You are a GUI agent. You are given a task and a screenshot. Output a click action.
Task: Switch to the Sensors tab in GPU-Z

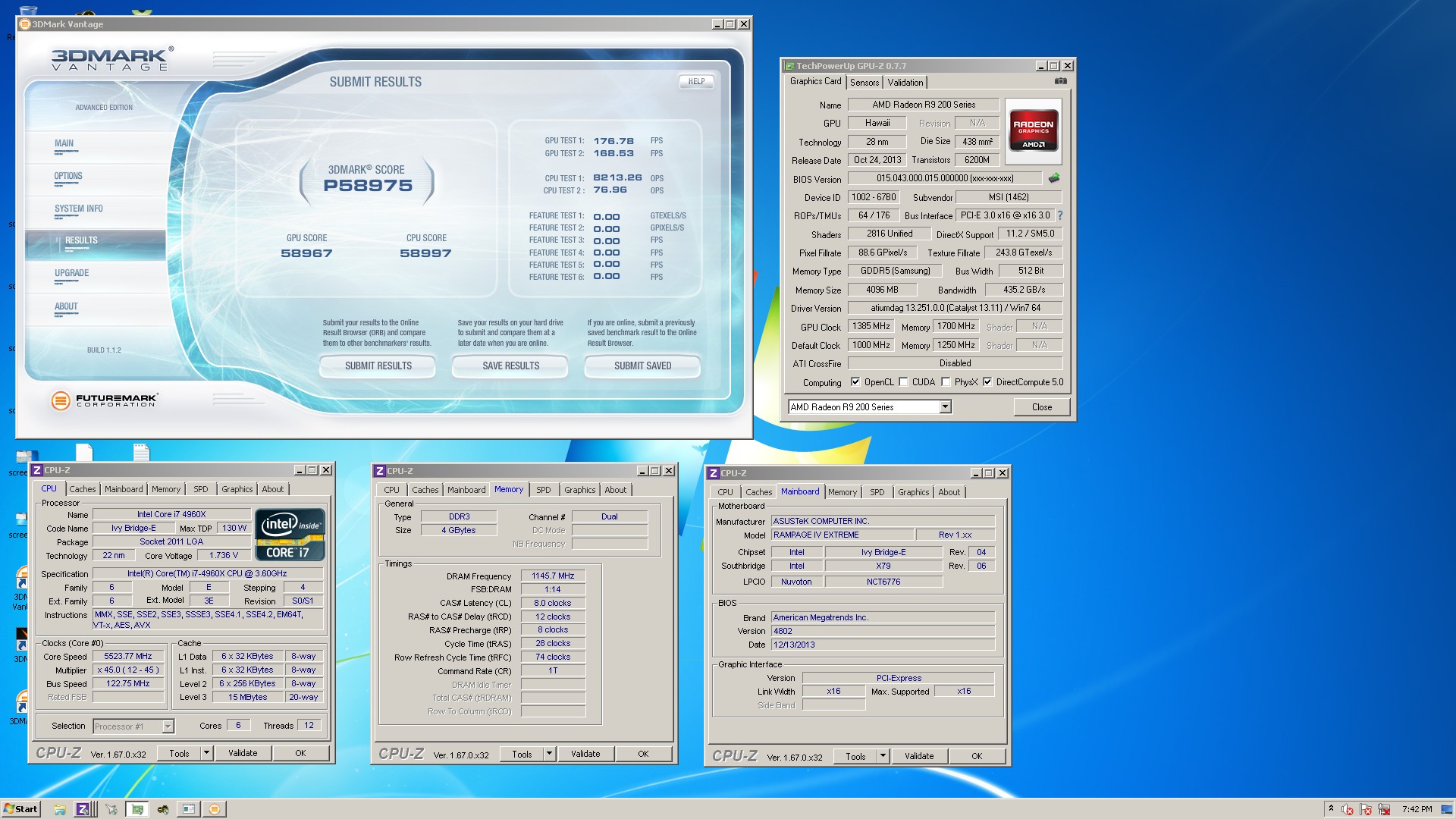pos(864,83)
